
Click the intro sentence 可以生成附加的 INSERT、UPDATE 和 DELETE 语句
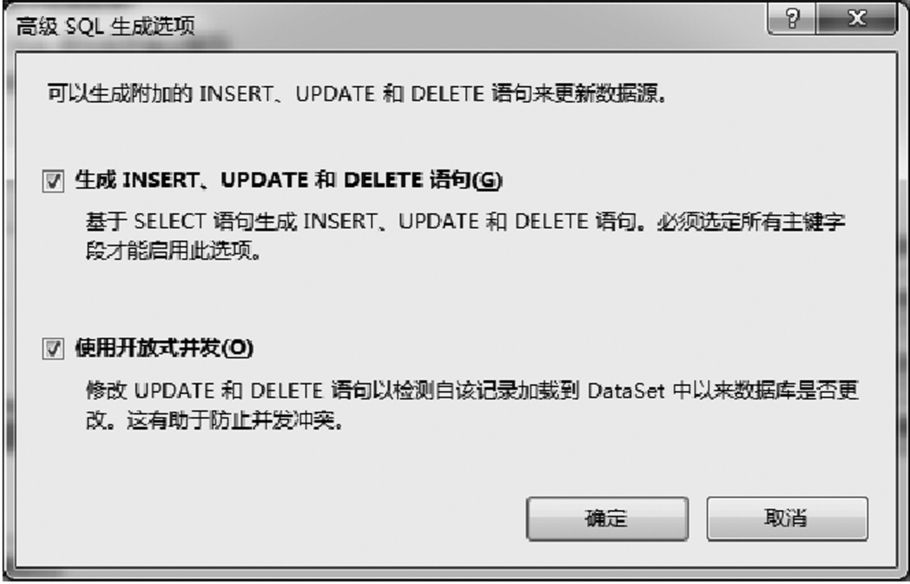[356, 93]
